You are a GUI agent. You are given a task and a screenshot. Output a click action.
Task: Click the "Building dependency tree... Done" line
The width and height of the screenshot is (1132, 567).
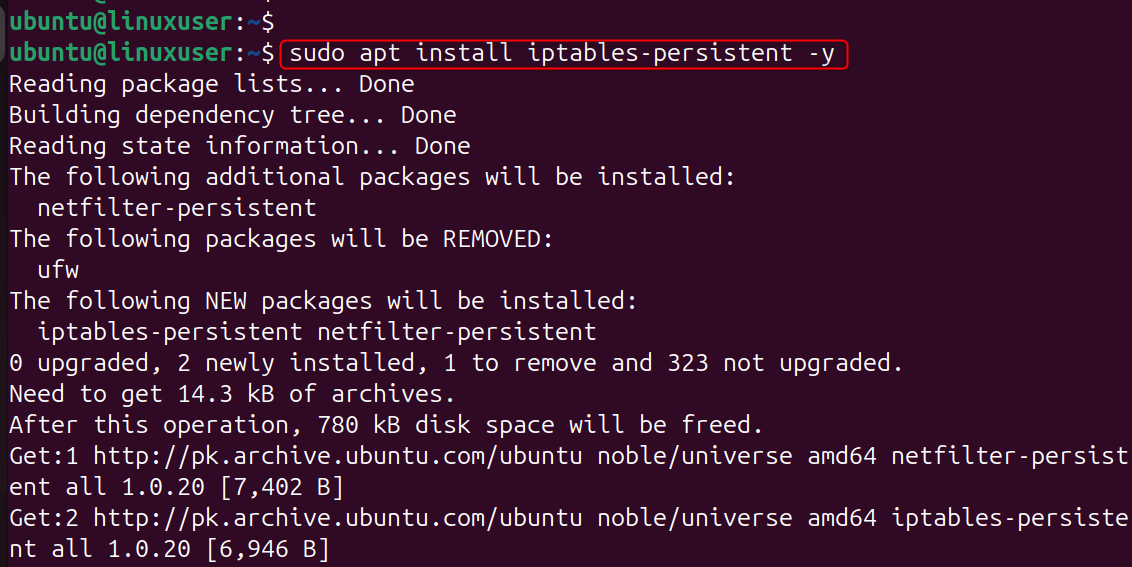[232, 115]
